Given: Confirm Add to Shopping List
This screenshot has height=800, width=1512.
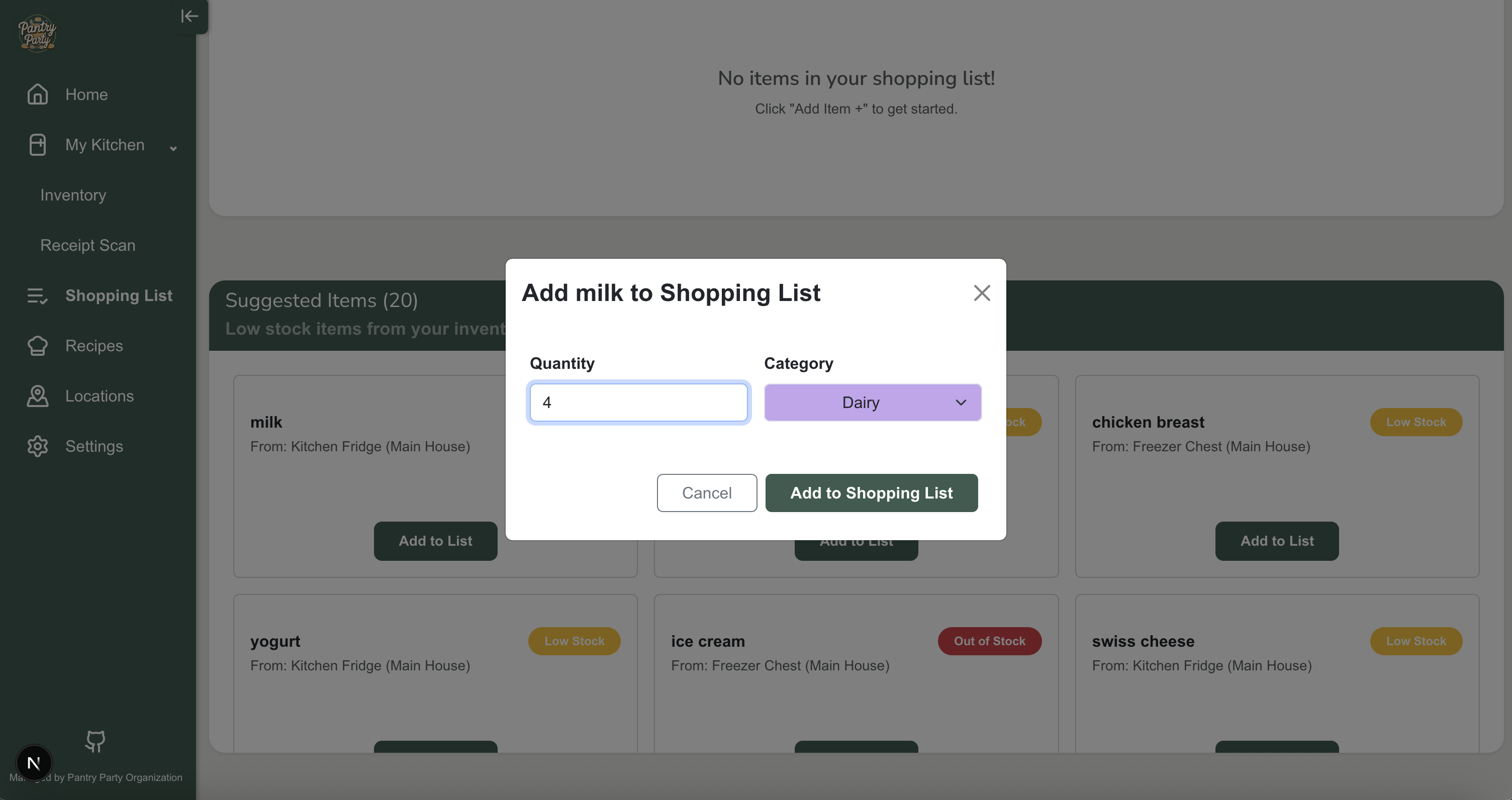Looking at the screenshot, I should click(871, 493).
